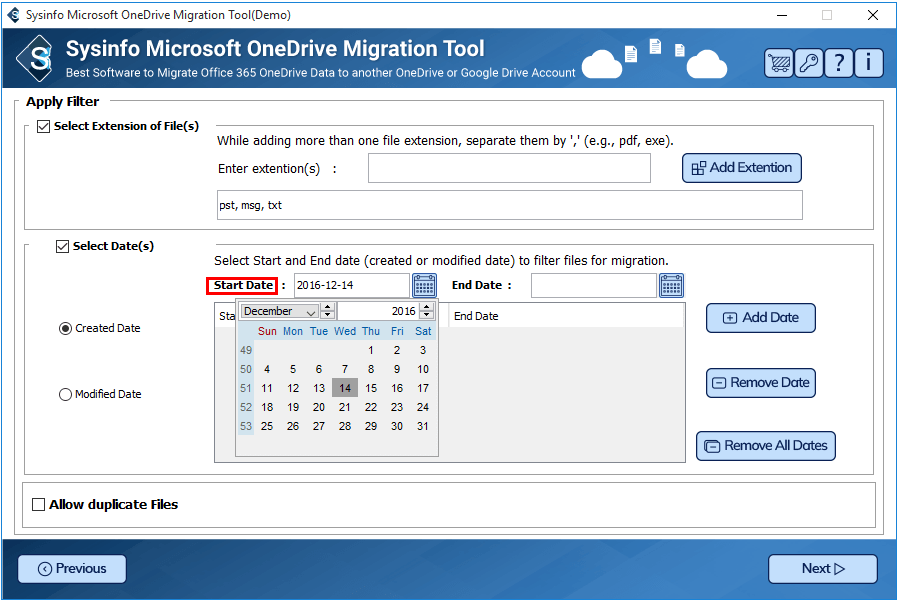Image resolution: width=897 pixels, height=601 pixels.
Task: Decrease the year 2016 with down arrow
Action: (x=427, y=315)
